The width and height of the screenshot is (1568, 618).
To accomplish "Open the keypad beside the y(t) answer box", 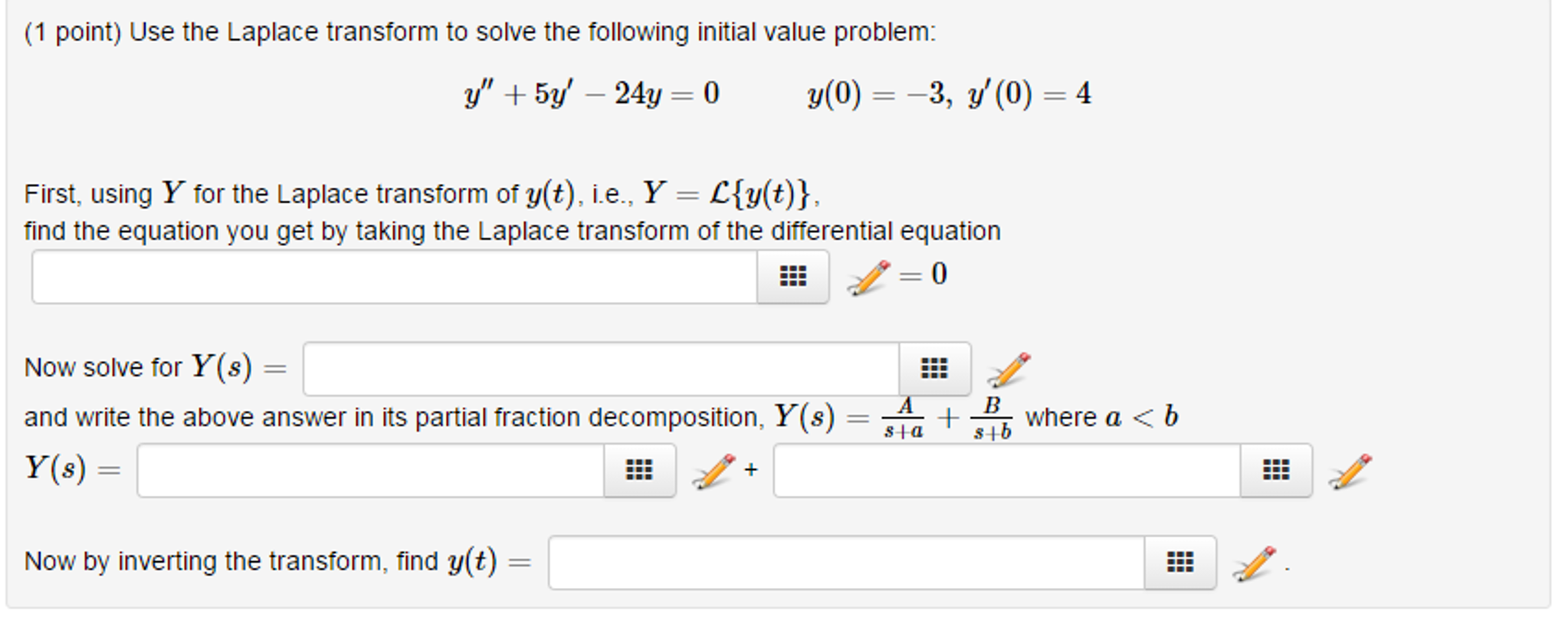I will point(1179,562).
